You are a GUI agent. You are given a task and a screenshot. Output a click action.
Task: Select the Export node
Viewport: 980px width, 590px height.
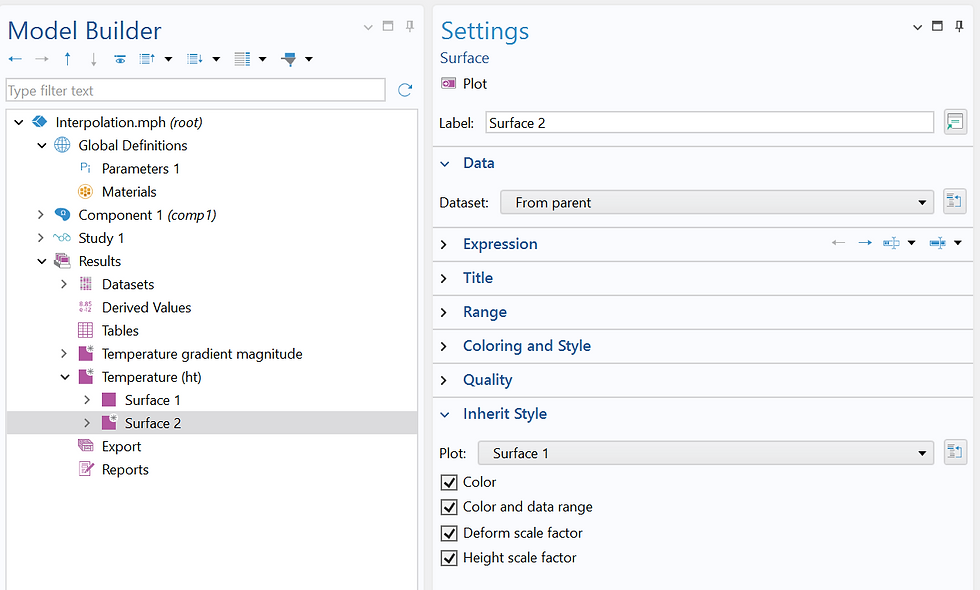(x=121, y=446)
